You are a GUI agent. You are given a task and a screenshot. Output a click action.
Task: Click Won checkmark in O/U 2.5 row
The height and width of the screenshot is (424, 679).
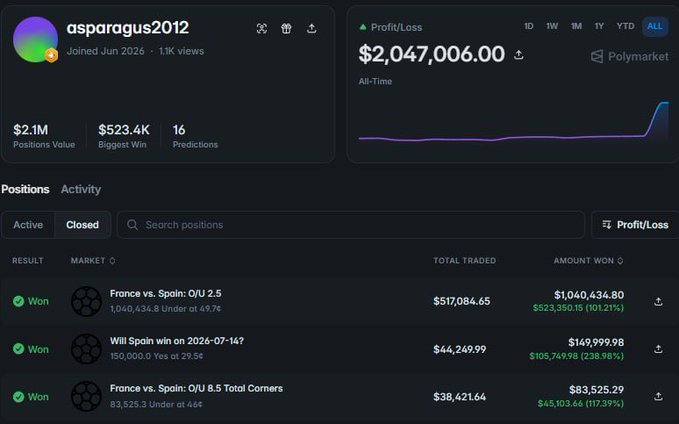pos(18,301)
